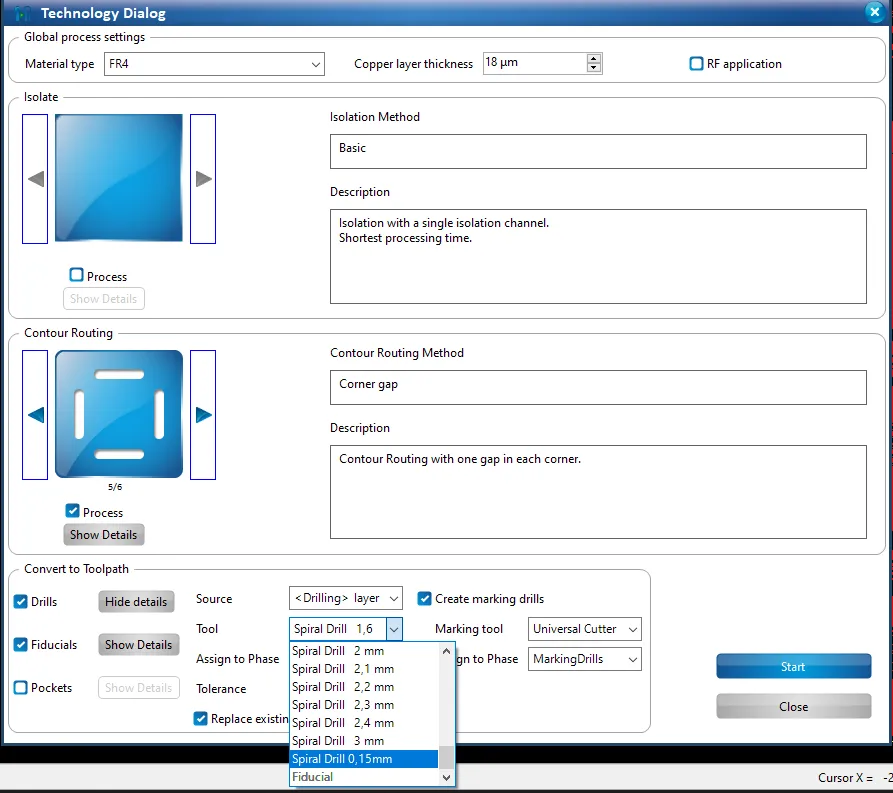
Task: Increase copper layer thickness with up arrow
Action: pos(593,59)
